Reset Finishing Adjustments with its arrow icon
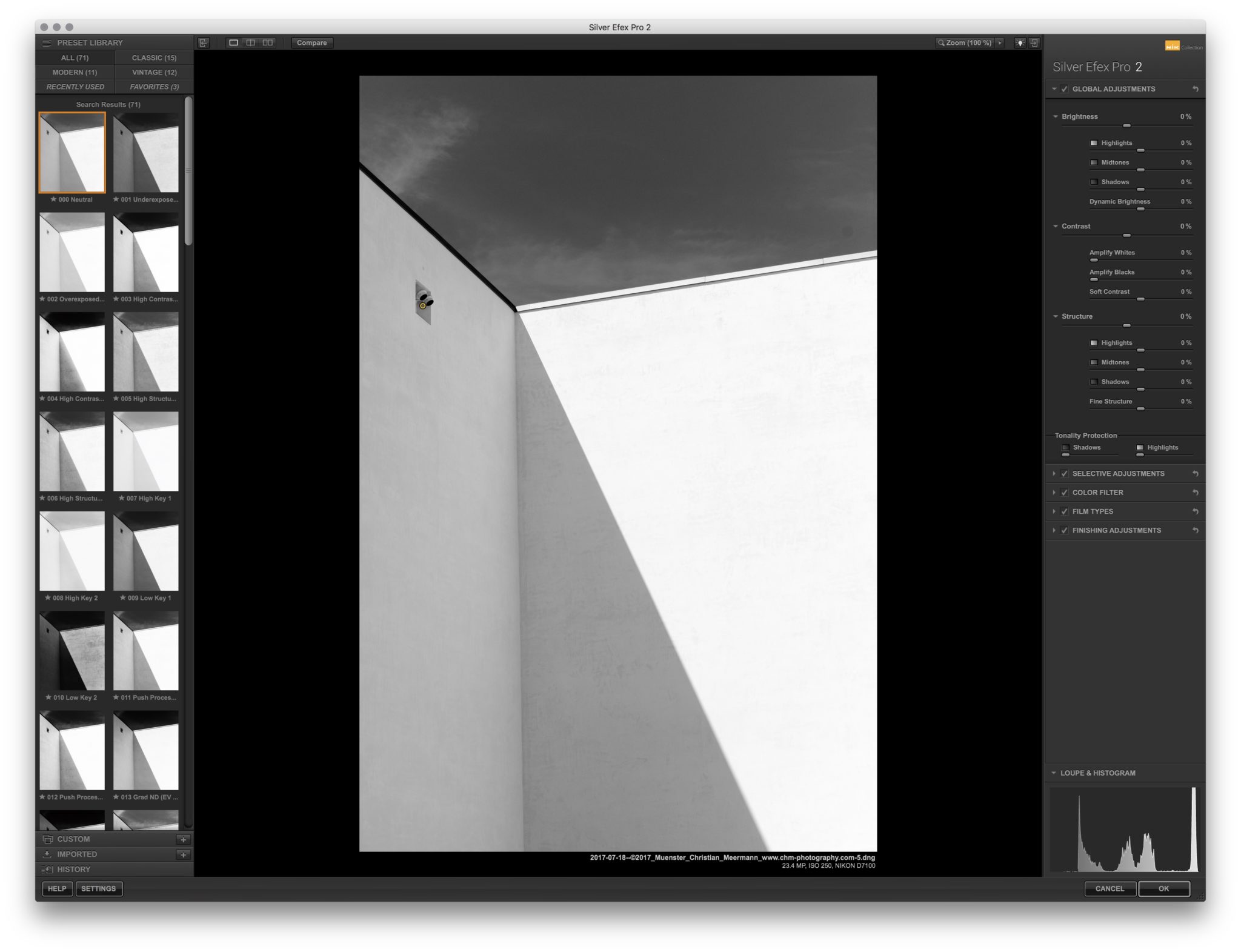Image resolution: width=1241 pixels, height=952 pixels. pos(1196,530)
